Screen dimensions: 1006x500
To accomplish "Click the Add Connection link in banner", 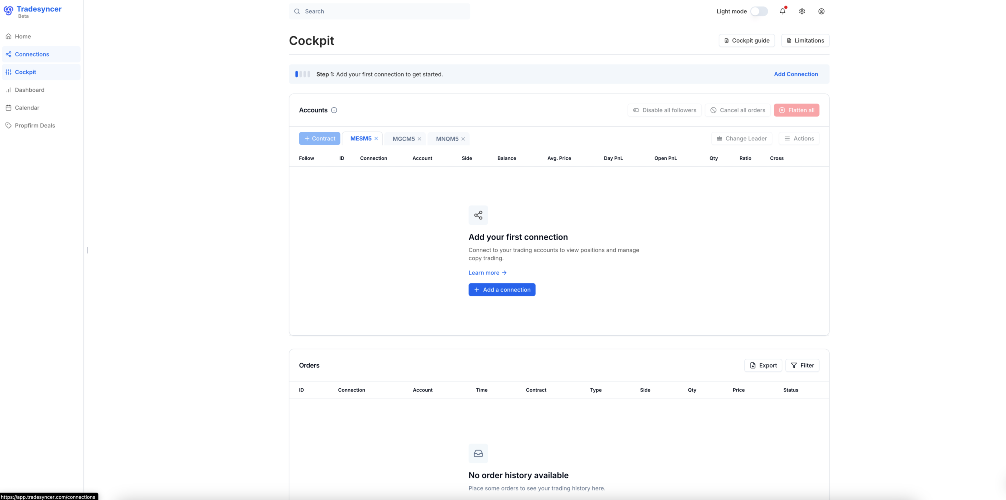I will click(x=796, y=74).
